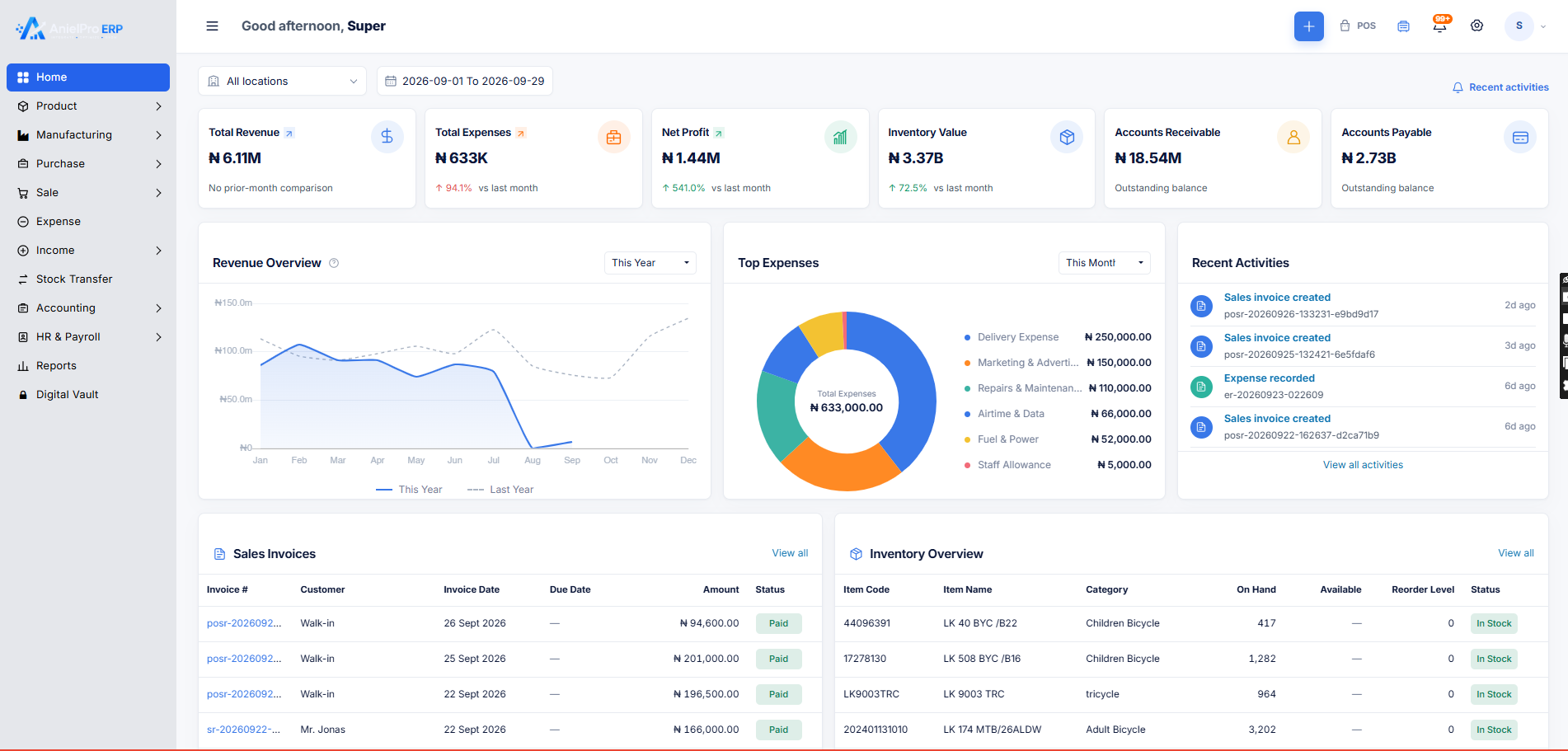1568x751 pixels.
Task: Toggle Last Year legend in chart
Action: point(500,490)
